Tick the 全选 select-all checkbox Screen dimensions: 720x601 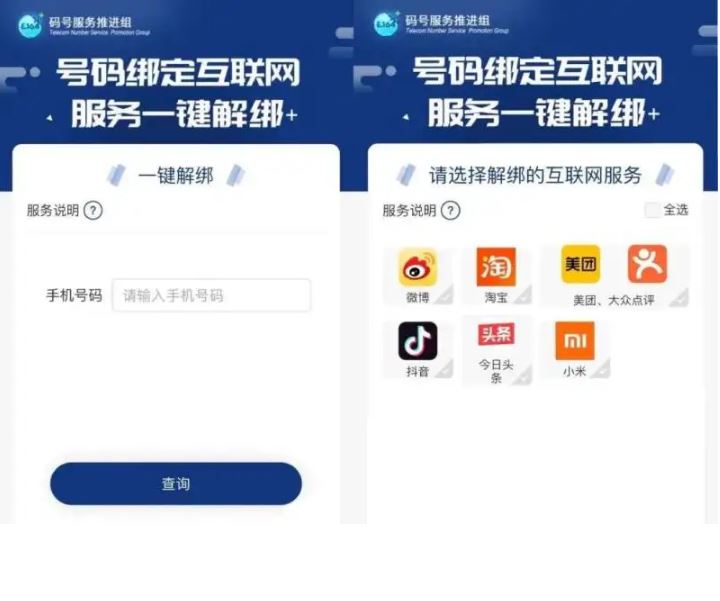(x=652, y=210)
